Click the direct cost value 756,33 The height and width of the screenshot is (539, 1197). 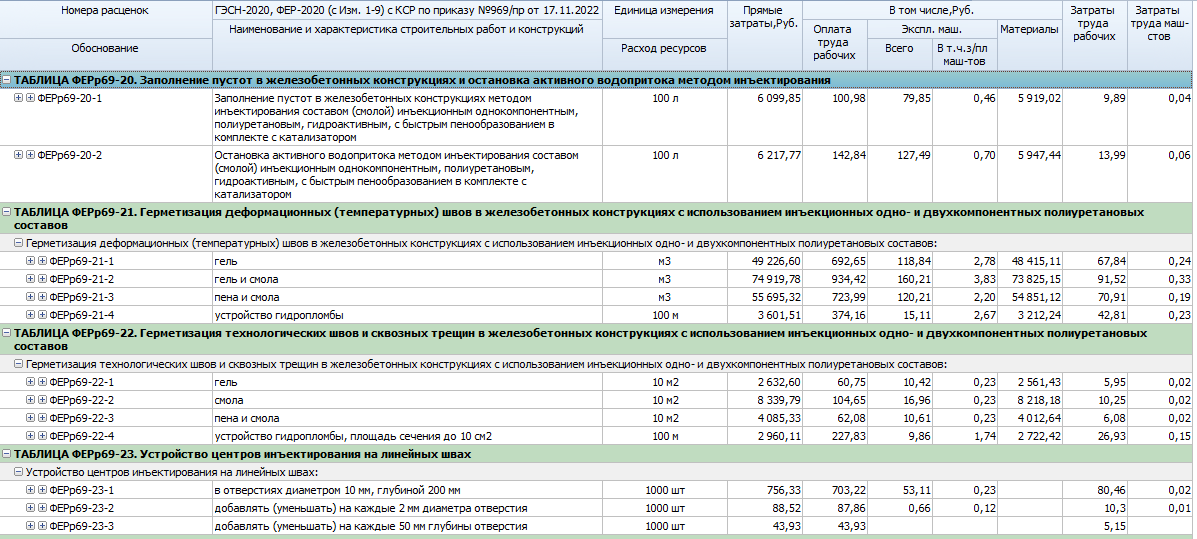tap(784, 490)
